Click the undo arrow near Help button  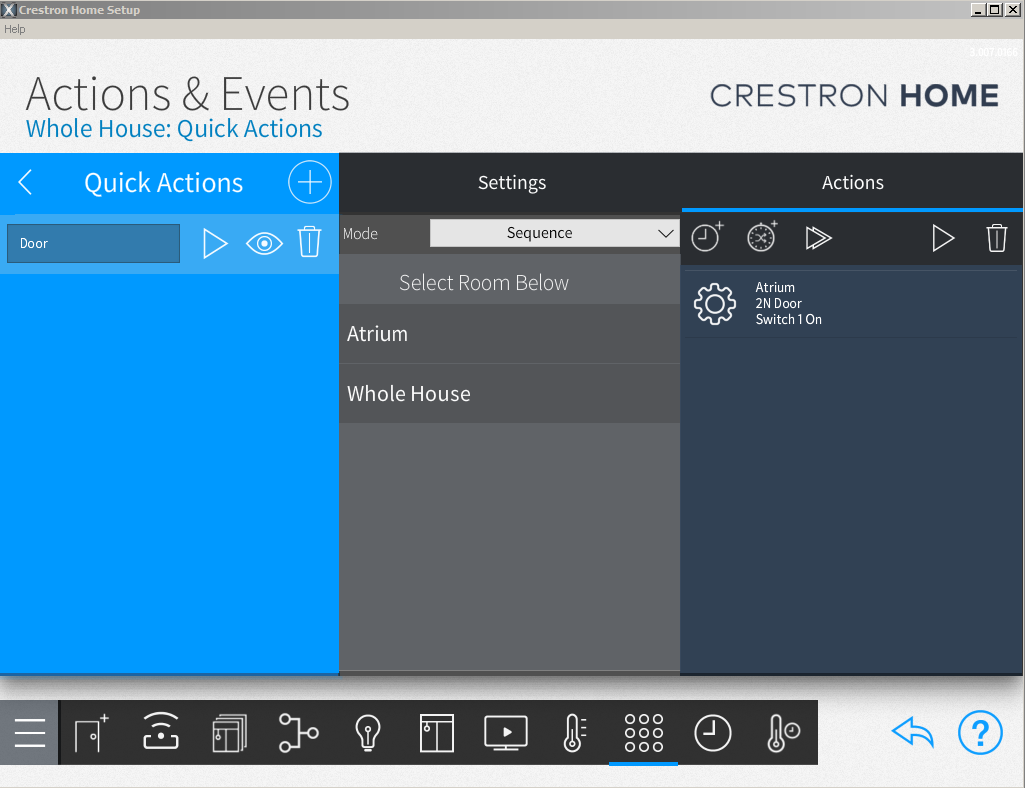pyautogui.click(x=911, y=732)
